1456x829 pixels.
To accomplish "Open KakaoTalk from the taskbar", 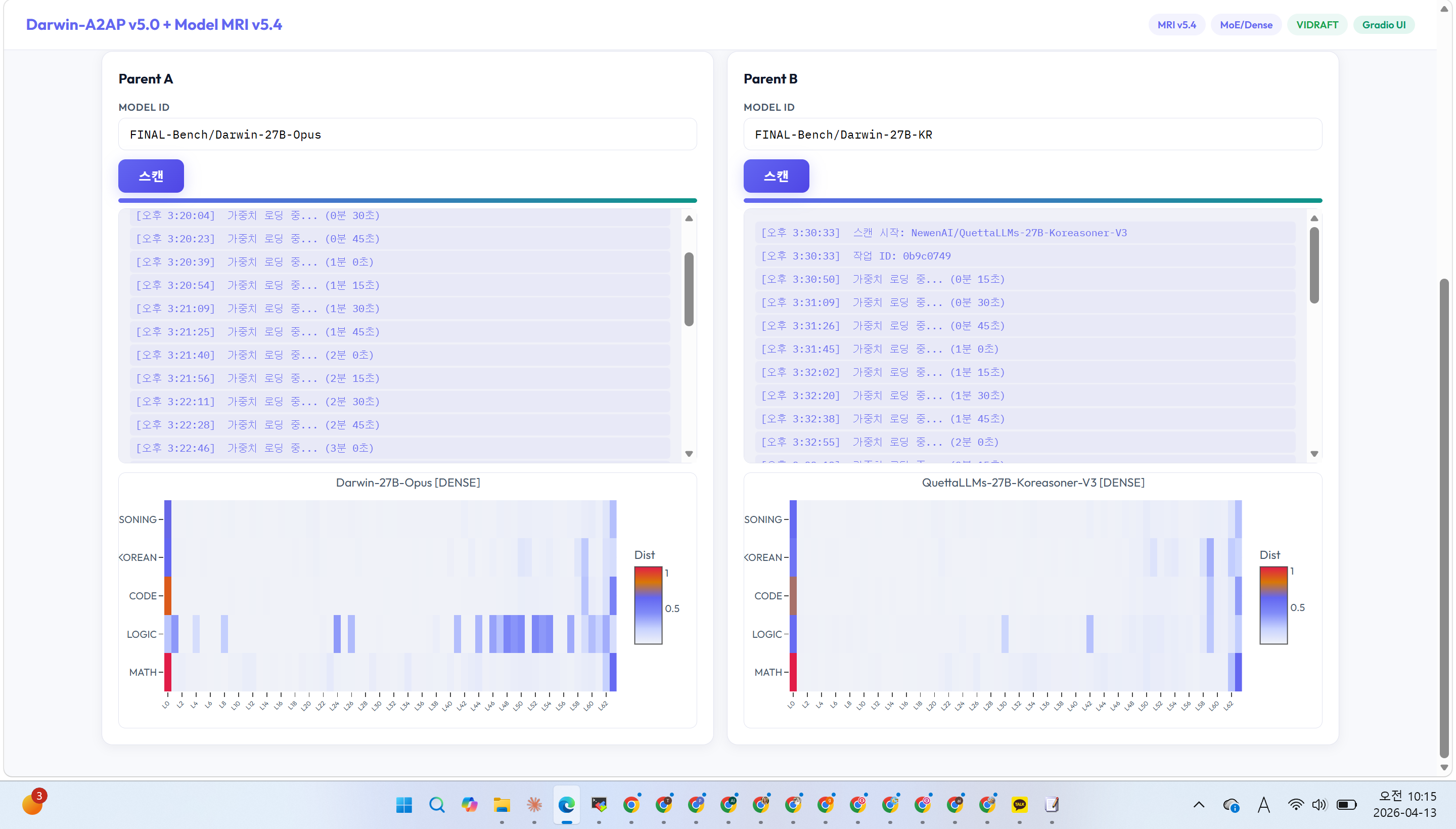I will tap(1020, 805).
